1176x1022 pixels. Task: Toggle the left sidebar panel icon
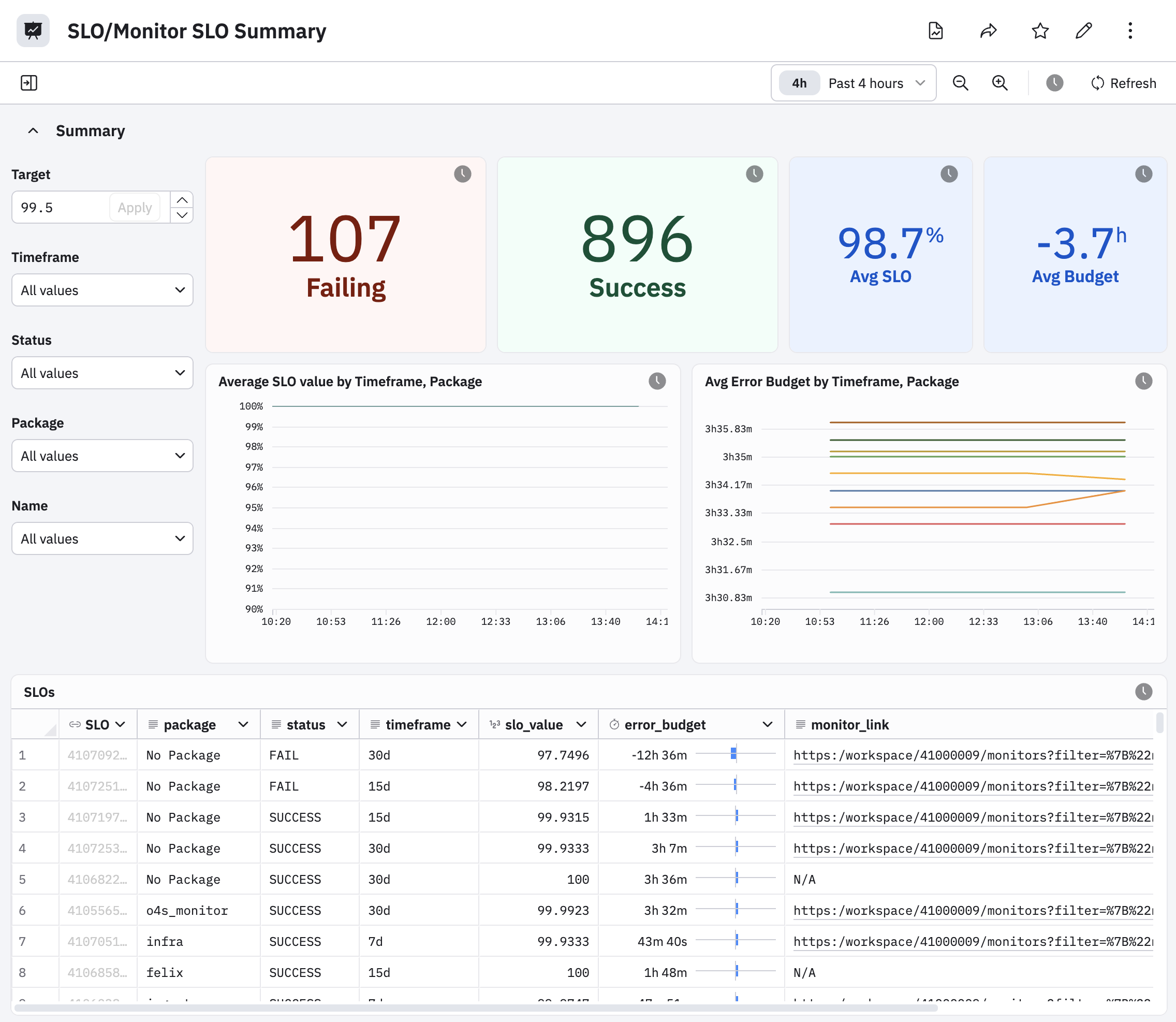click(29, 83)
